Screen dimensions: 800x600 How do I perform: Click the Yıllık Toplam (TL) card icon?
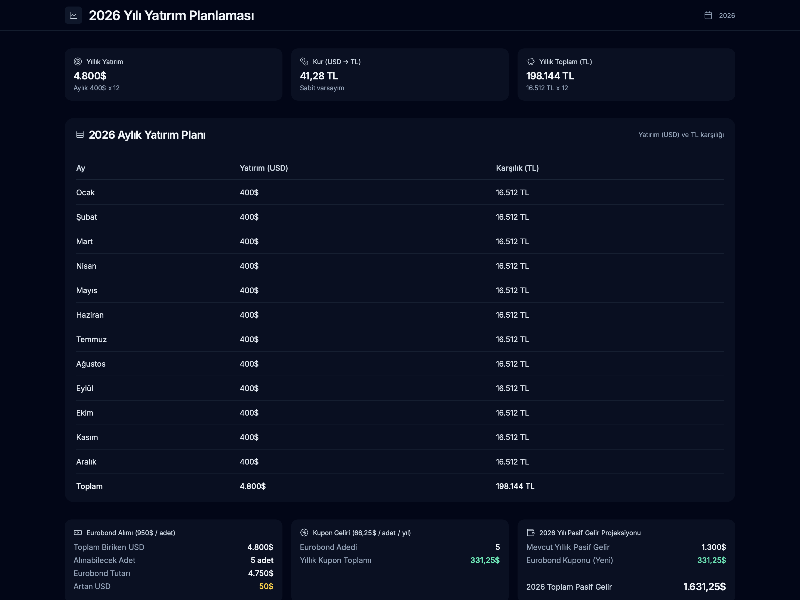click(531, 62)
